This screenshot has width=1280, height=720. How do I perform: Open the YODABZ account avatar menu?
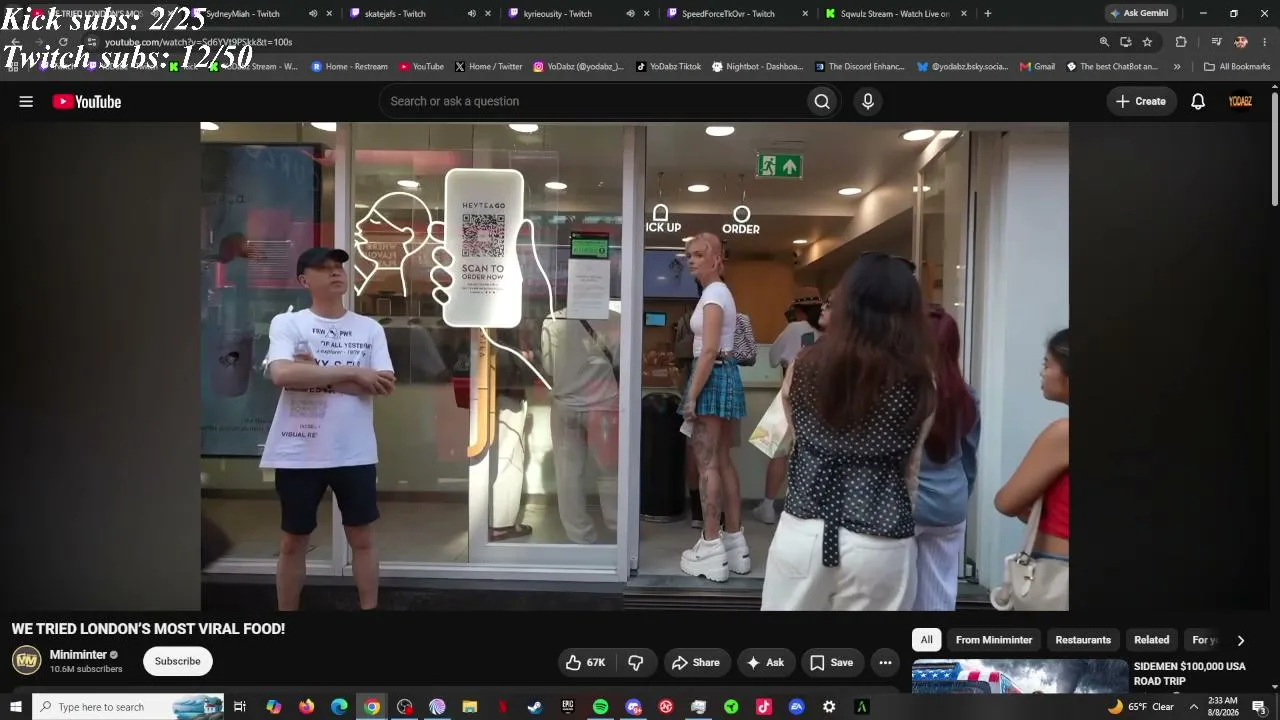[x=1240, y=101]
